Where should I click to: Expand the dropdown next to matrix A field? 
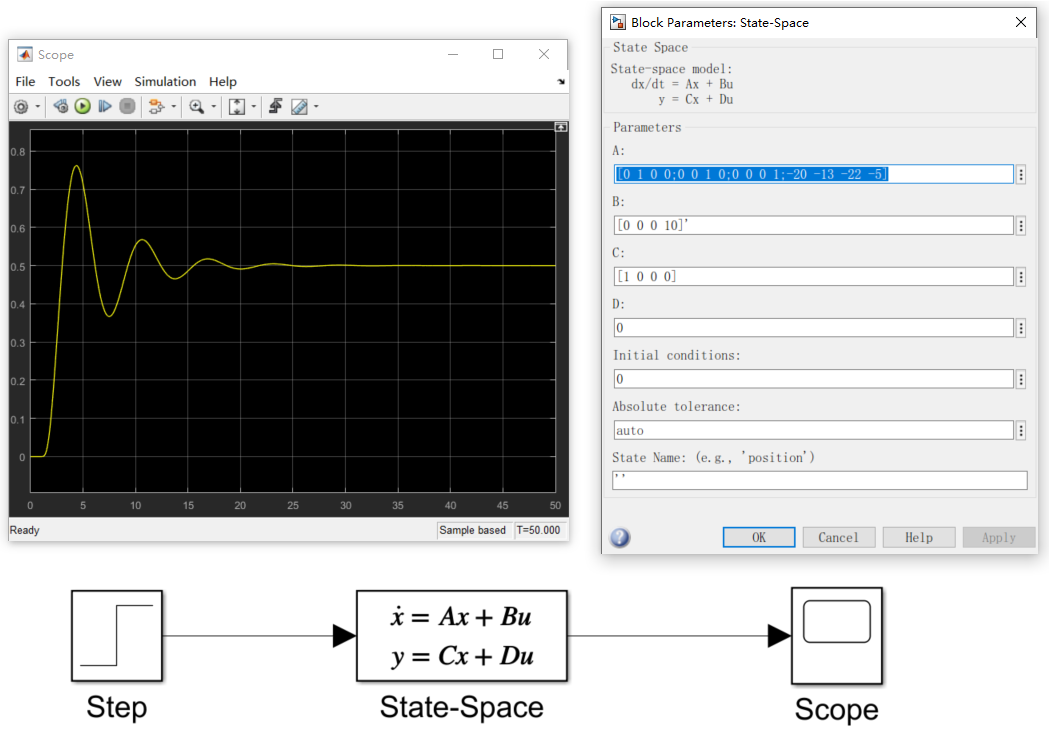point(1021,173)
